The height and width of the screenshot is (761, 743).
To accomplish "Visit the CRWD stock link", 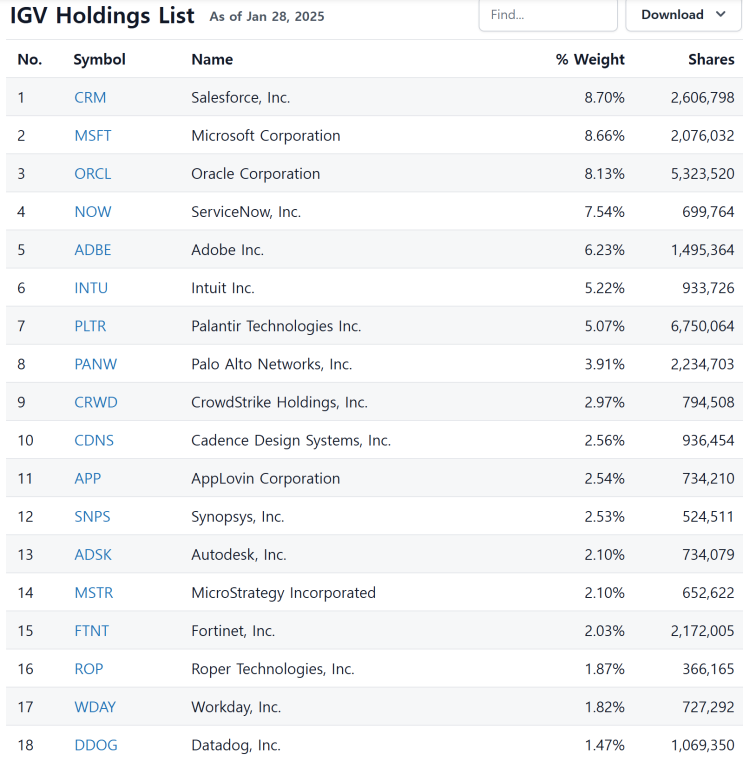I will pos(96,402).
